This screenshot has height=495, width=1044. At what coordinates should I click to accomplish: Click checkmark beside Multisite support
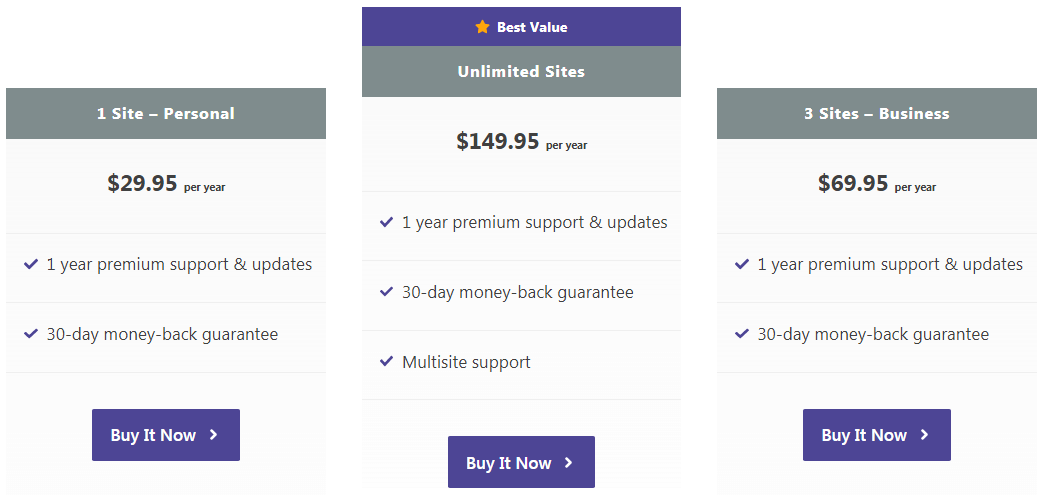pos(386,362)
